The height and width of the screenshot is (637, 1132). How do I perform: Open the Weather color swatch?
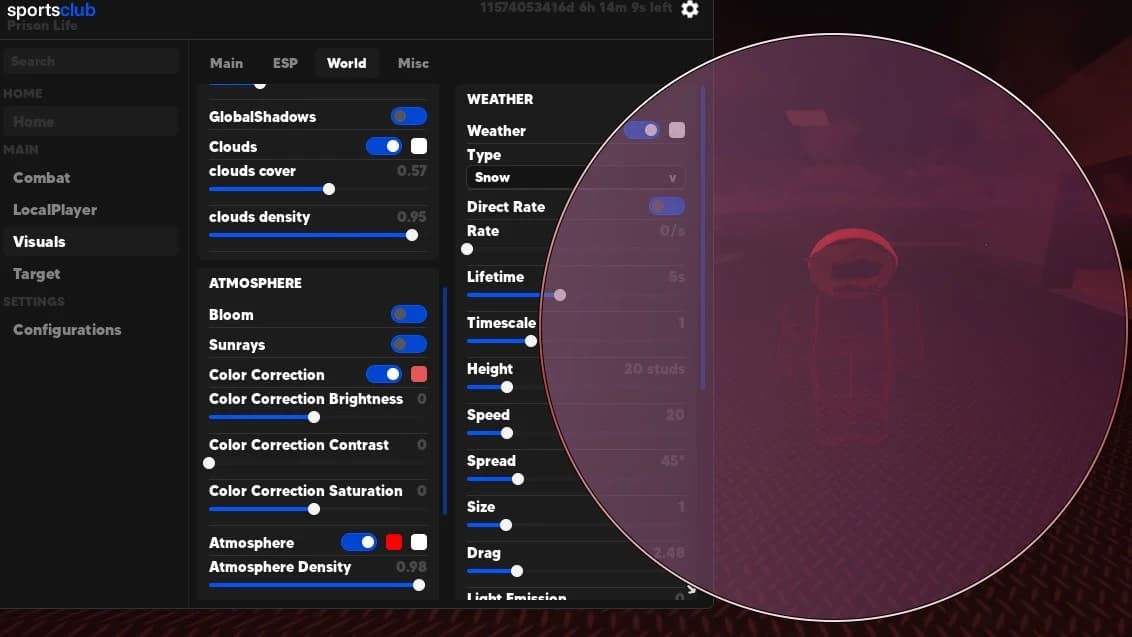[677, 130]
